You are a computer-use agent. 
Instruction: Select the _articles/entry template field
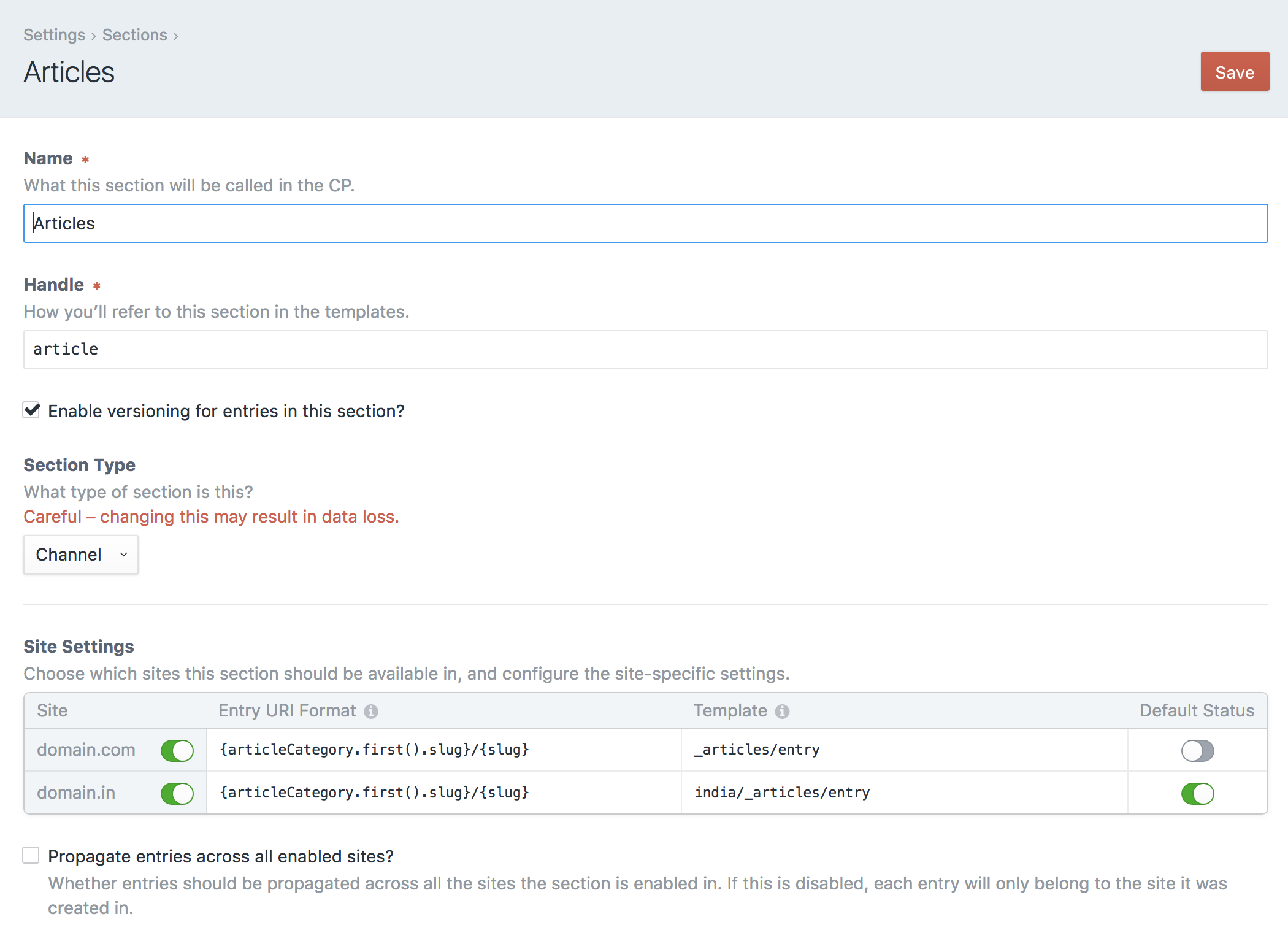click(x=757, y=750)
